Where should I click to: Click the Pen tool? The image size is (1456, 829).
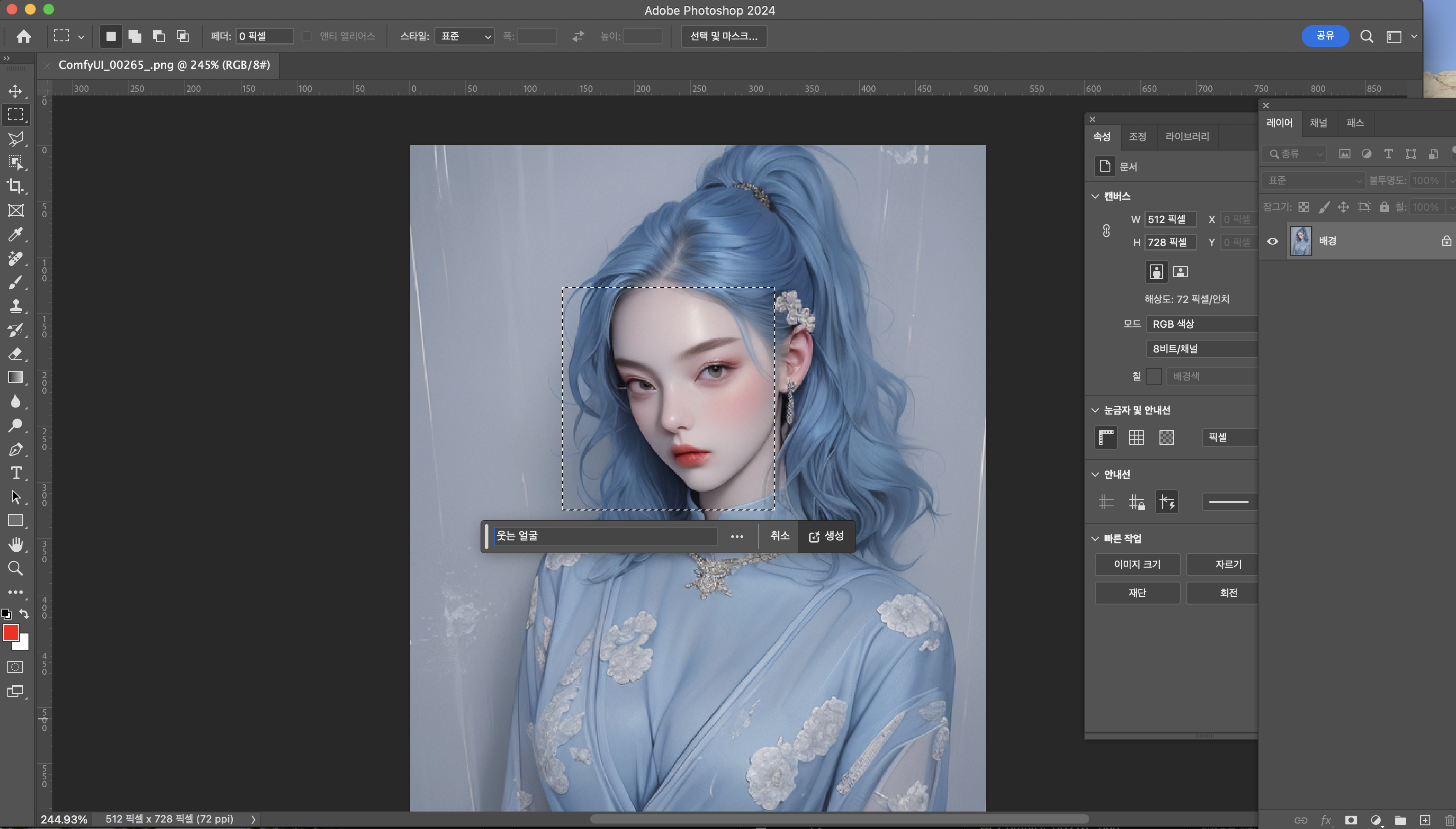tap(15, 449)
